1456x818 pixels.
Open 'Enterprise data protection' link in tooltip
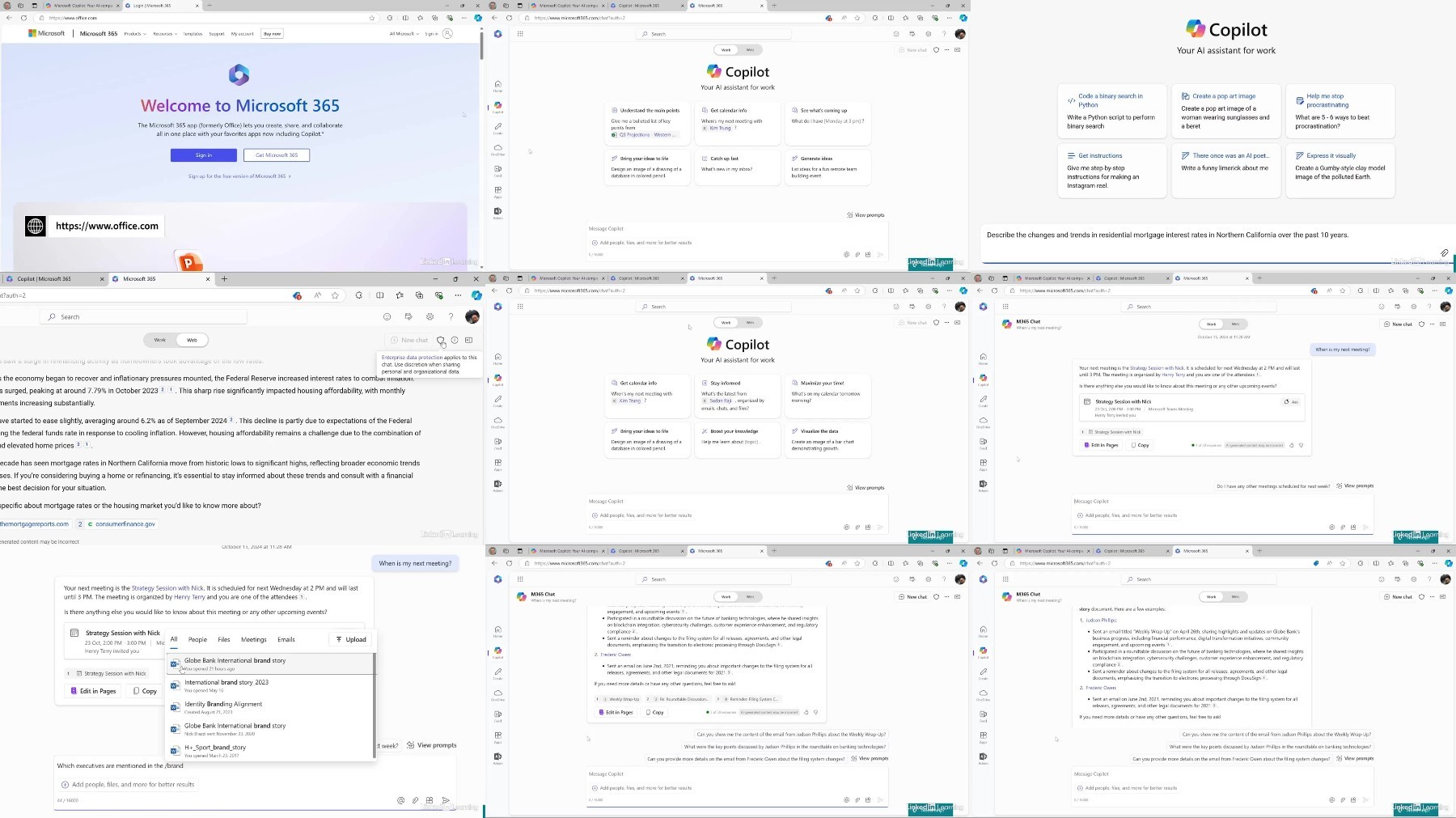(x=412, y=357)
